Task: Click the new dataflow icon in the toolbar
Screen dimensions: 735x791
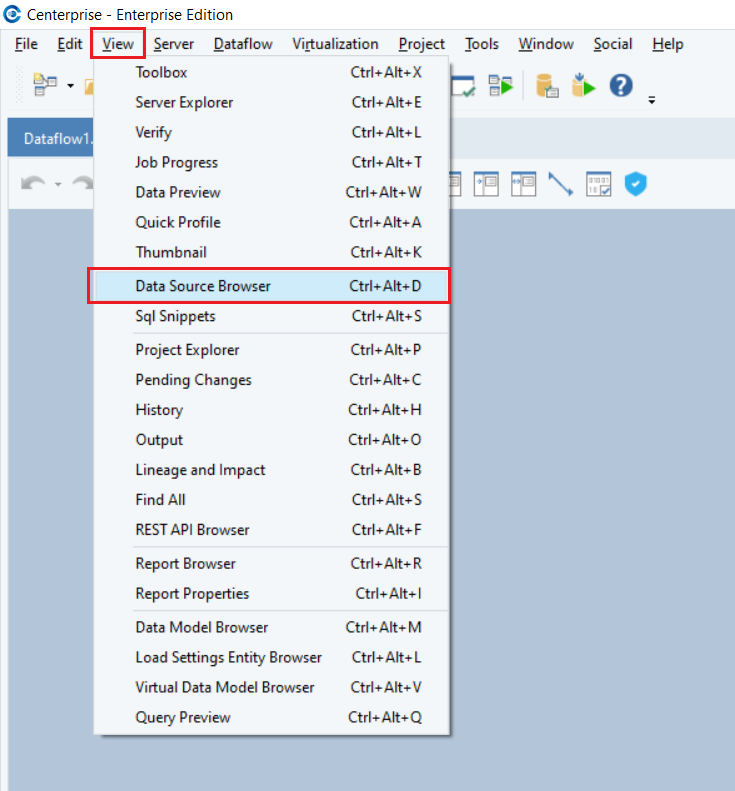Action: 45,85
